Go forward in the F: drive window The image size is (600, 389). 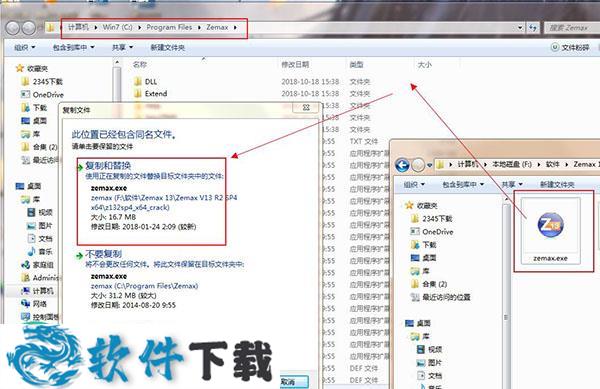pos(418,165)
